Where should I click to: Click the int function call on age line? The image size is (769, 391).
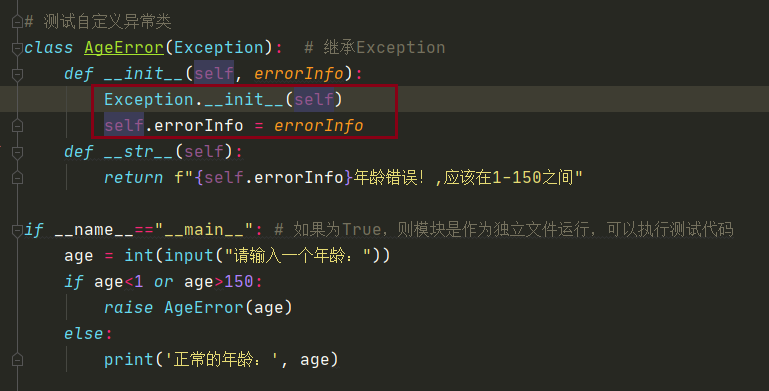point(139,256)
